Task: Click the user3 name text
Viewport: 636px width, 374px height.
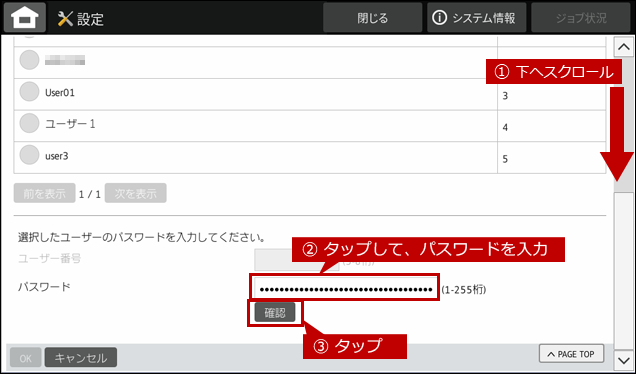Action: [x=56, y=156]
